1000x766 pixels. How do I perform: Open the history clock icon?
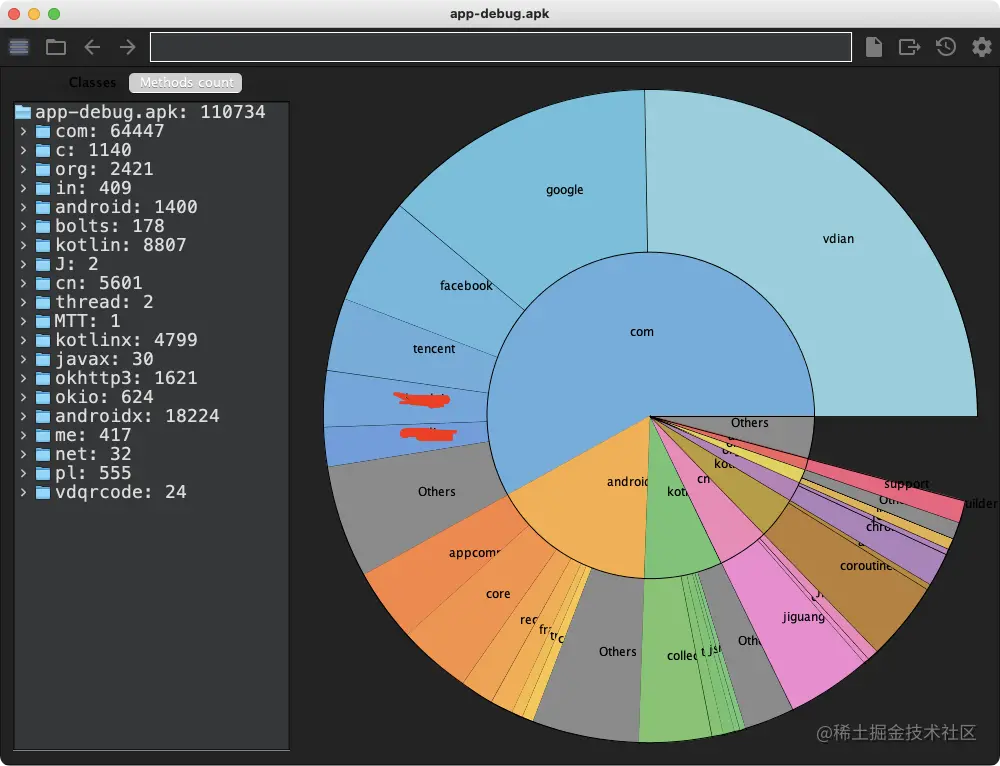[x=946, y=47]
